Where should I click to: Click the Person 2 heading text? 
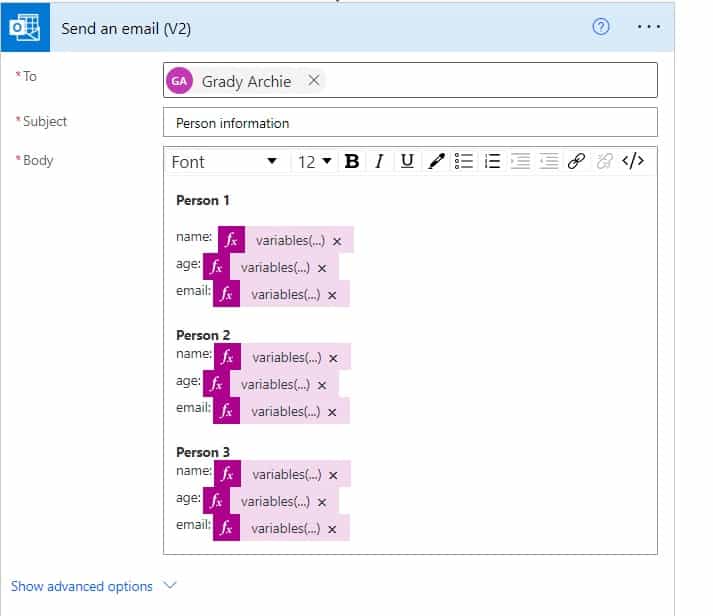tap(203, 335)
